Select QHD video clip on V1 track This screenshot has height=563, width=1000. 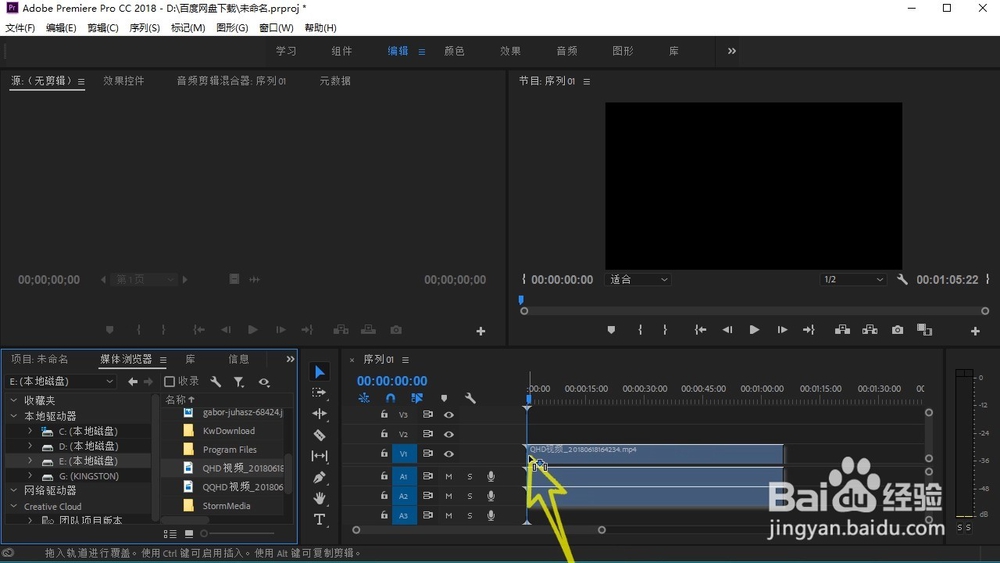[655, 454]
